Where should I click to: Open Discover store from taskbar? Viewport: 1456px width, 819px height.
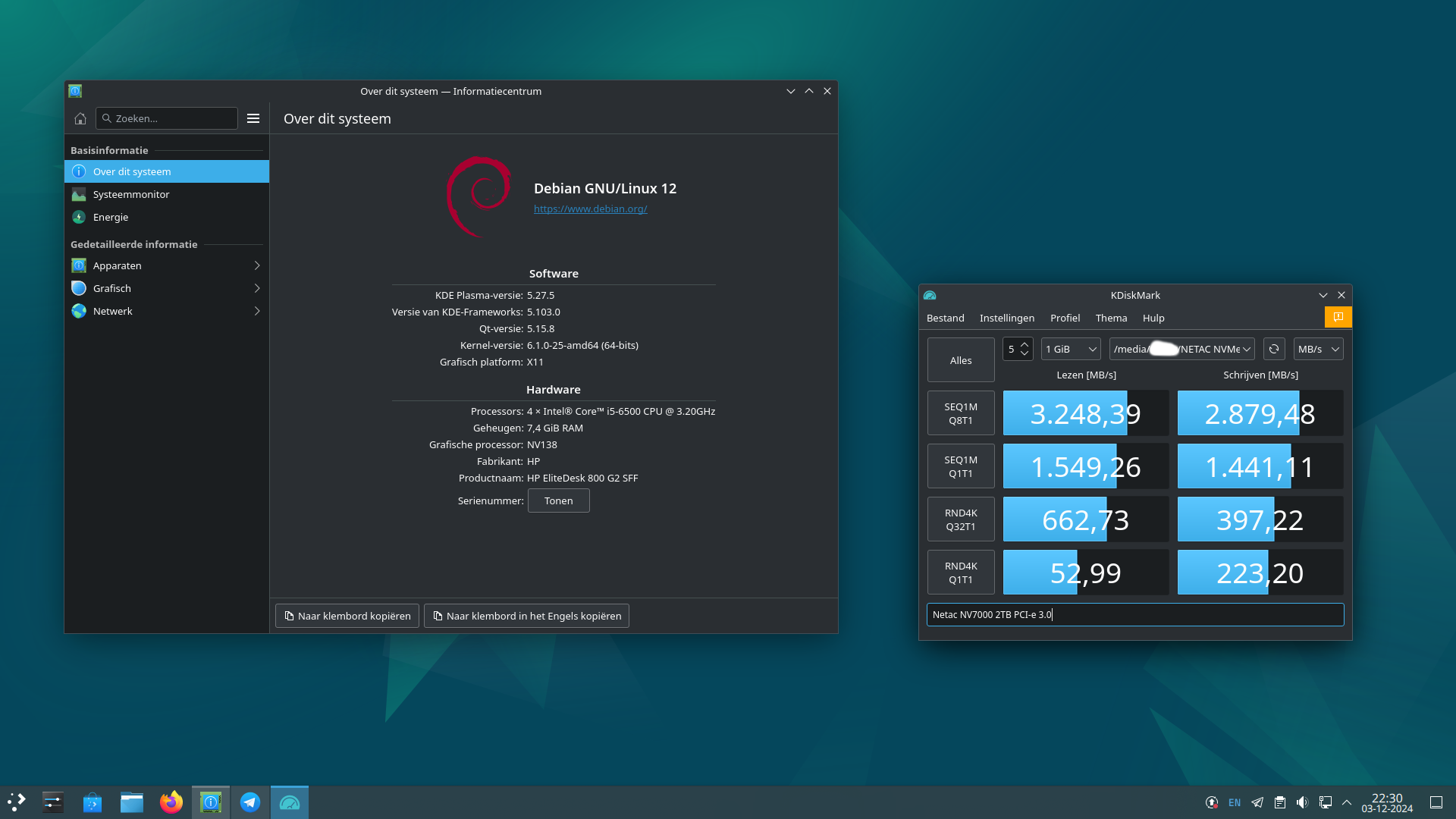click(93, 802)
